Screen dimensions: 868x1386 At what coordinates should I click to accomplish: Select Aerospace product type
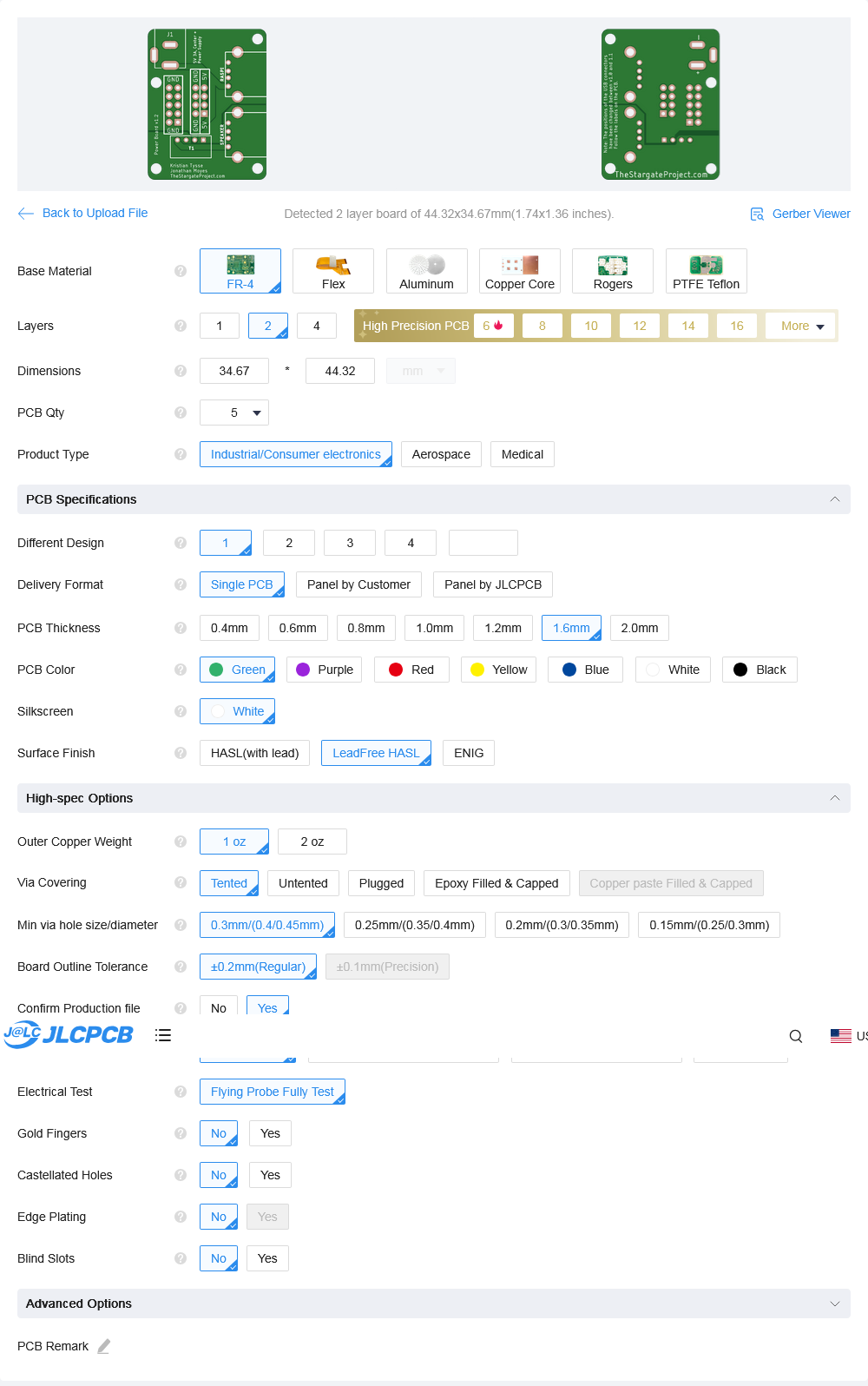coord(441,454)
